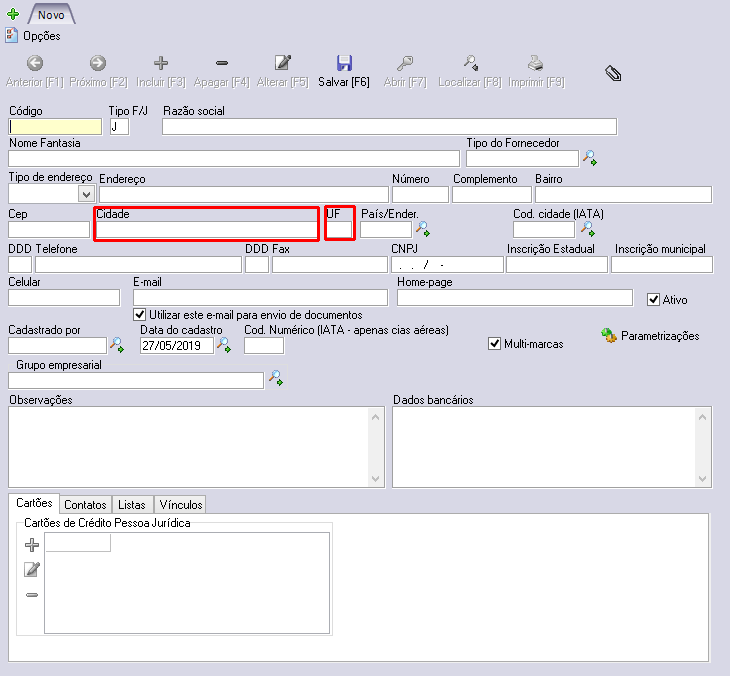The height and width of the screenshot is (676, 730).
Task: Click the Alterar [F5] edit icon
Action: (283, 62)
